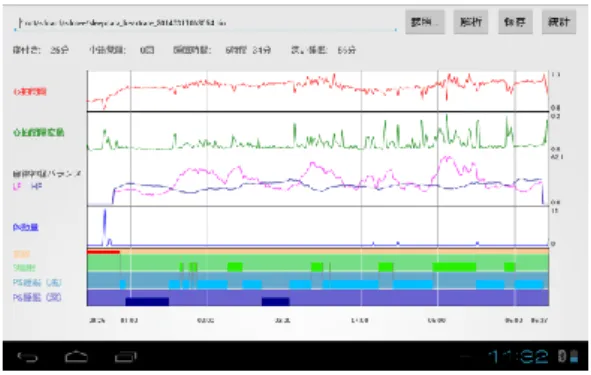Select the green heartbeat variability graph label
The image size is (591, 375).
(38, 132)
